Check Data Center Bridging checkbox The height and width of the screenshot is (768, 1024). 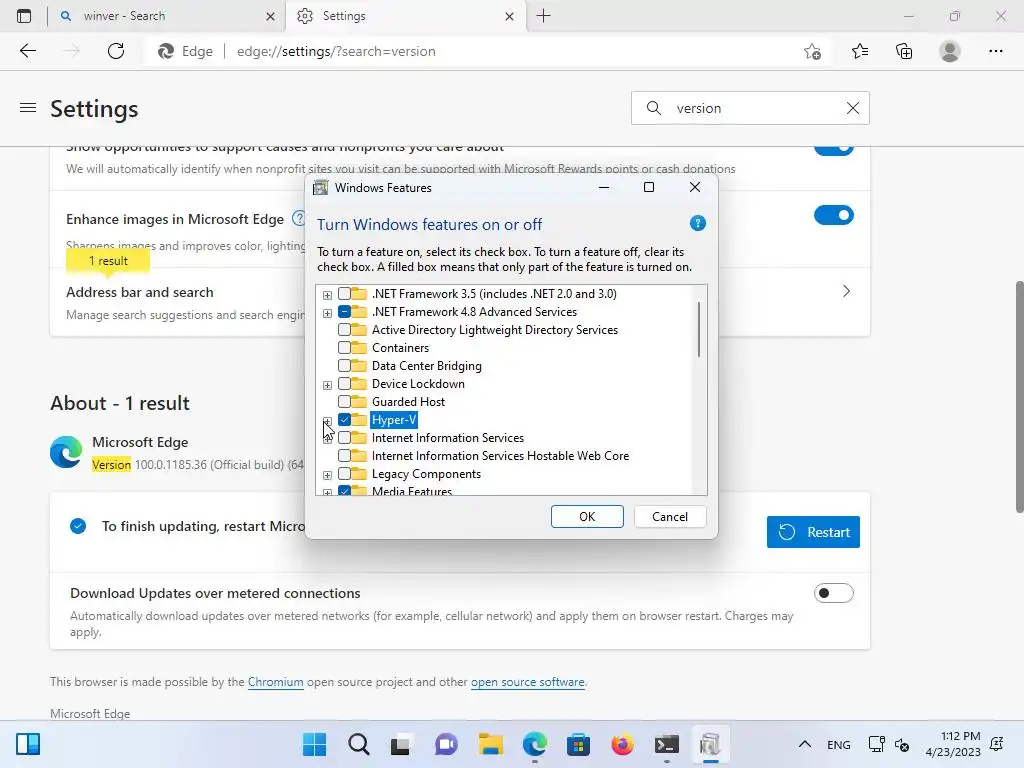(344, 366)
